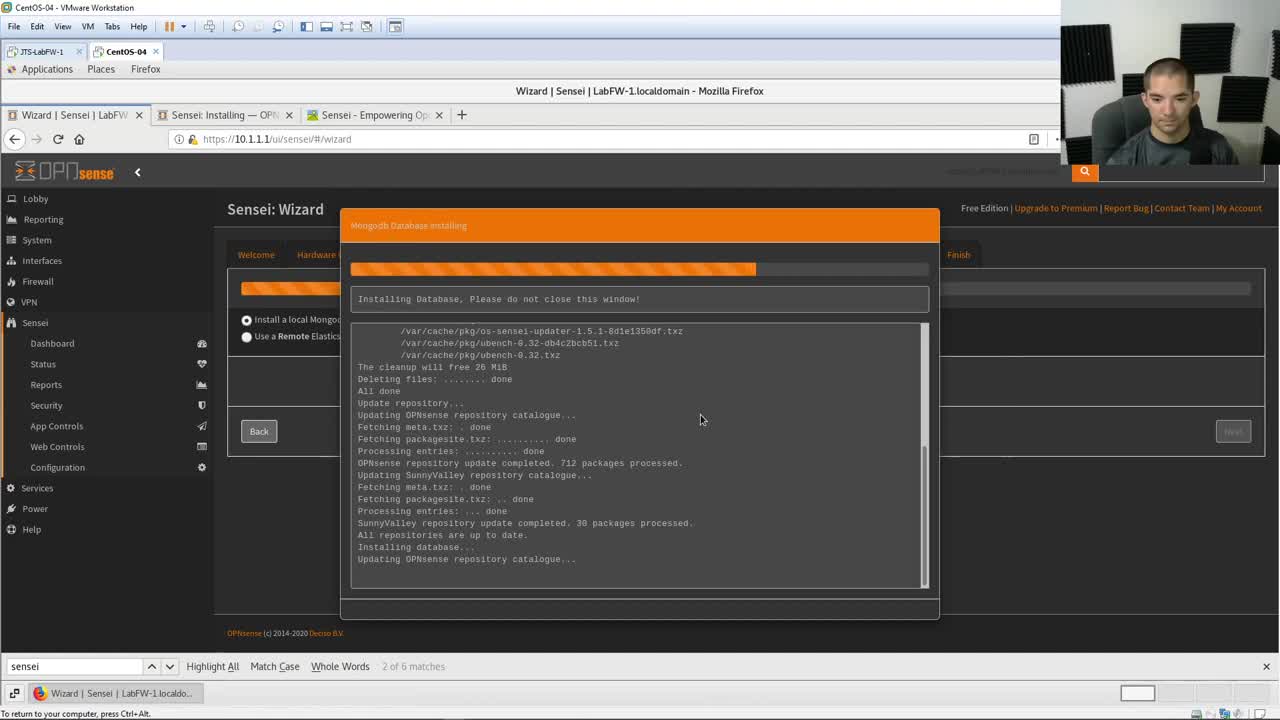This screenshot has width=1280, height=720.
Task: Open the VMware power options dropdown arrow
Action: click(x=183, y=26)
